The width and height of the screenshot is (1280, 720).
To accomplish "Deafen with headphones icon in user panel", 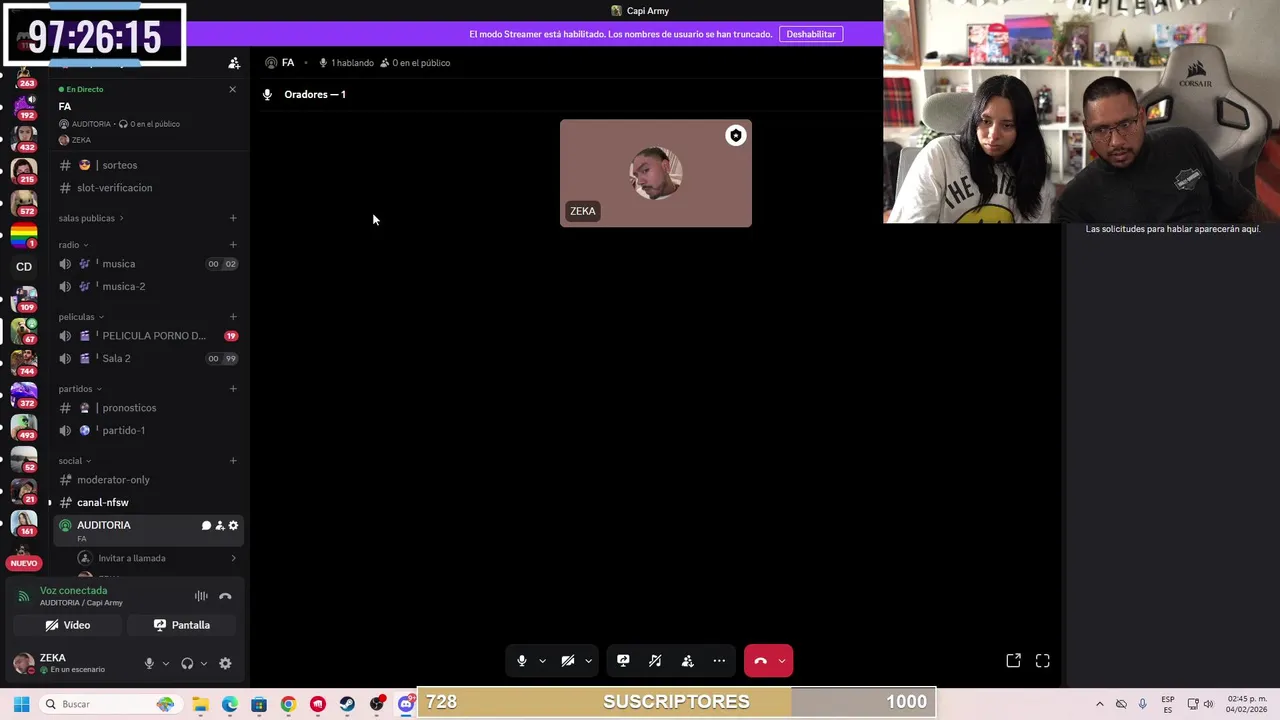I will tap(187, 663).
